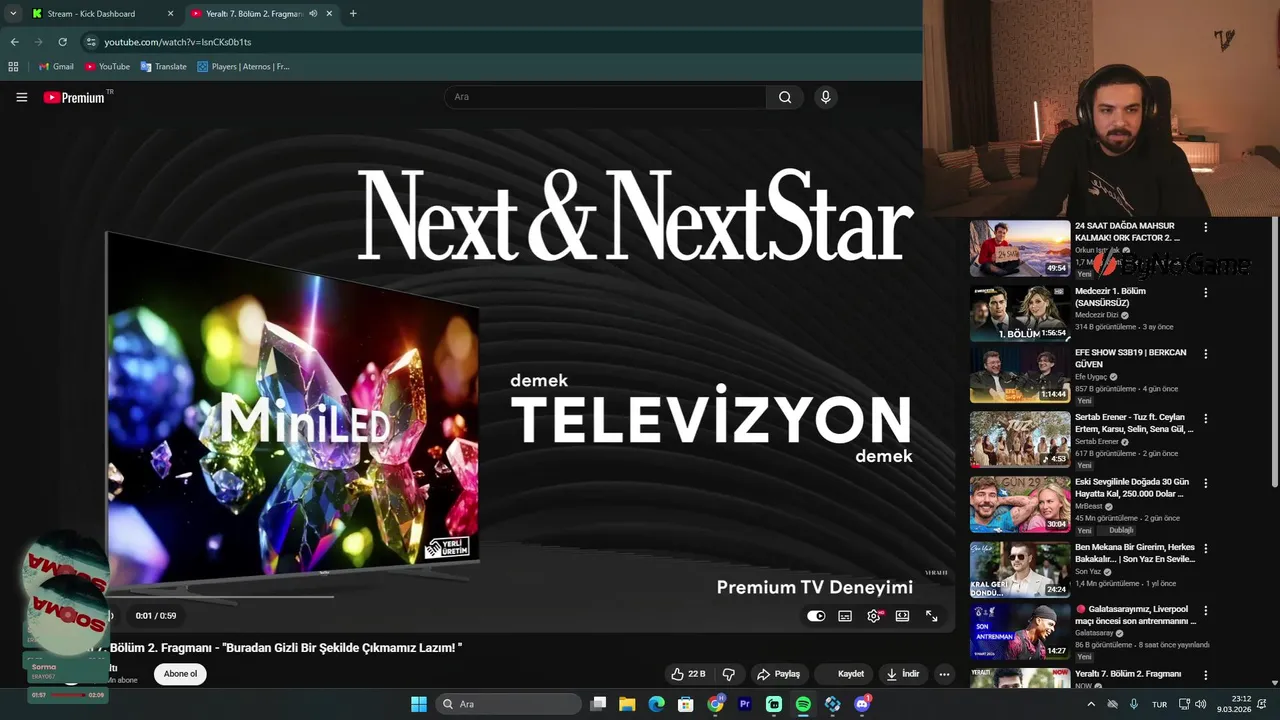Viewport: 1280px width, 720px height.
Task: View site information icon in address bar
Action: [x=91, y=42]
